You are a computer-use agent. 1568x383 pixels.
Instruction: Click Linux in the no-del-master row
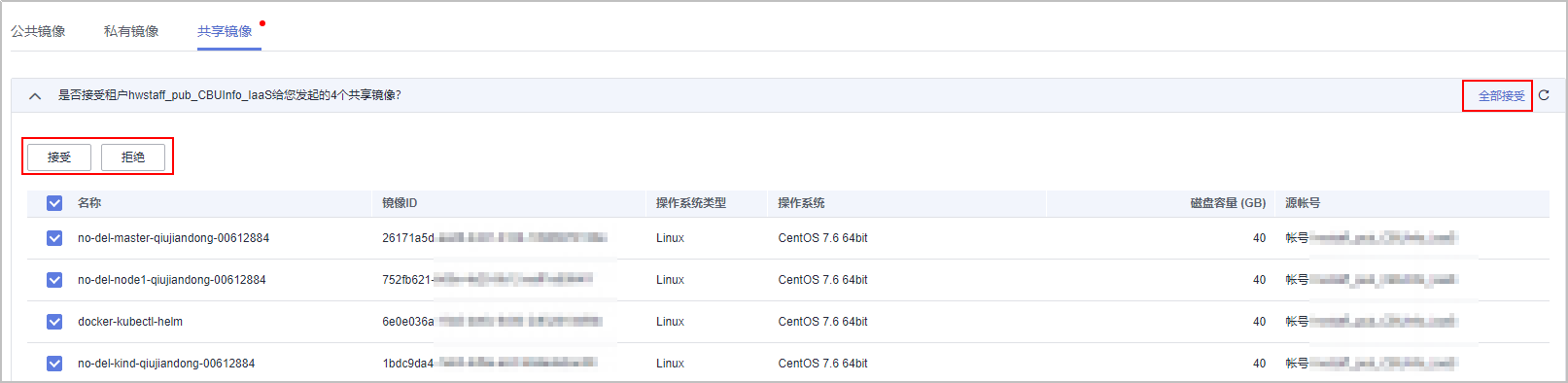point(670,238)
